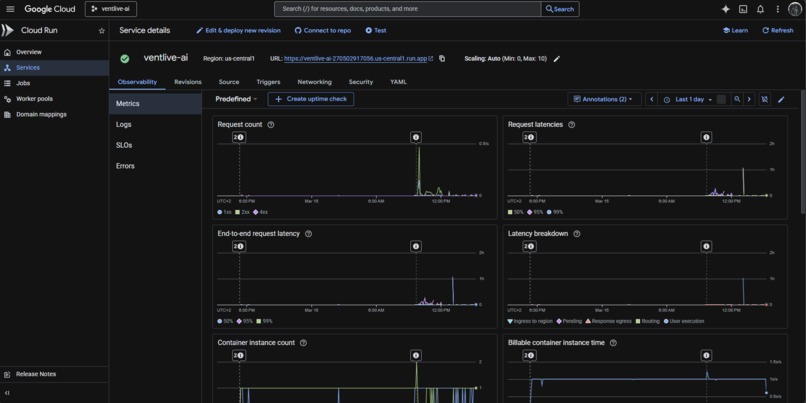Edit scaling settings with the pencil icon

[x=557, y=59]
